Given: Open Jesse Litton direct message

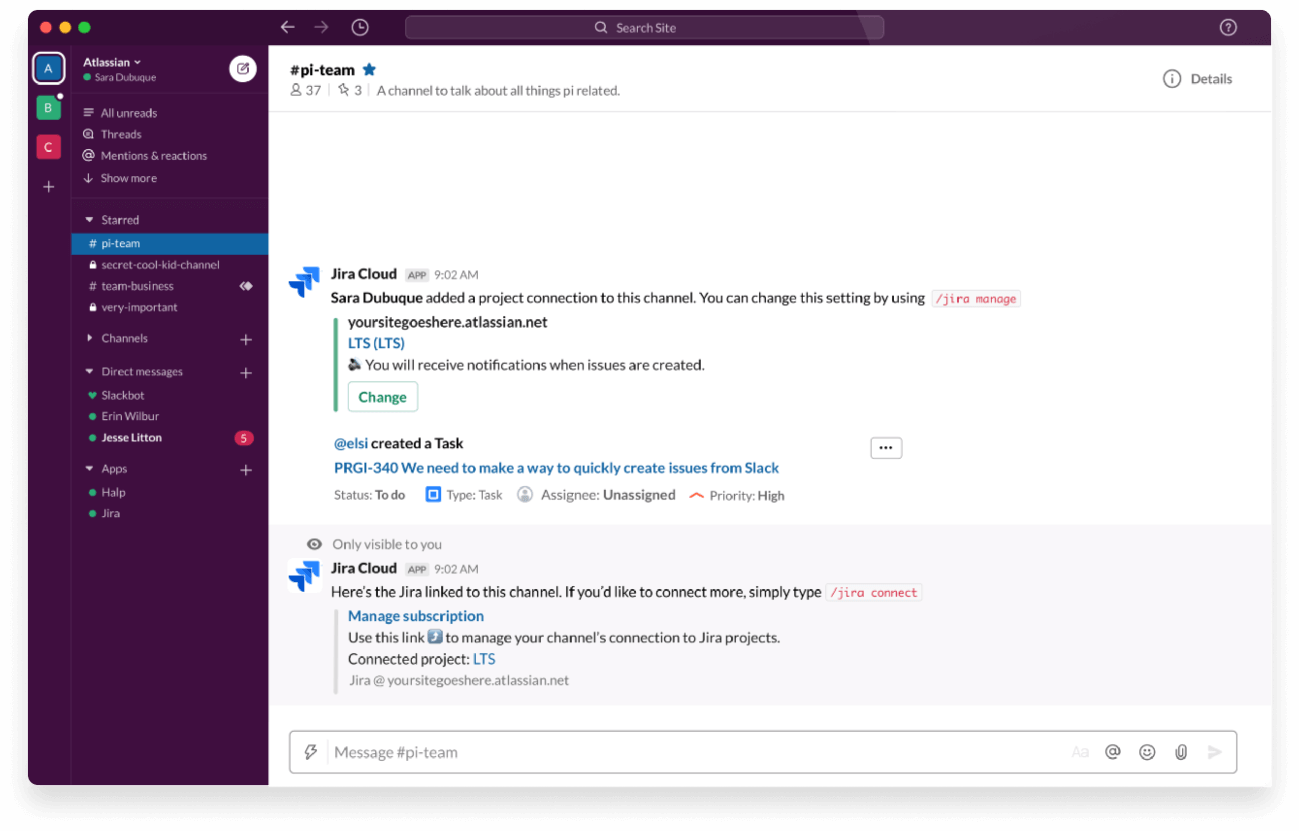Looking at the screenshot, I should [x=131, y=438].
